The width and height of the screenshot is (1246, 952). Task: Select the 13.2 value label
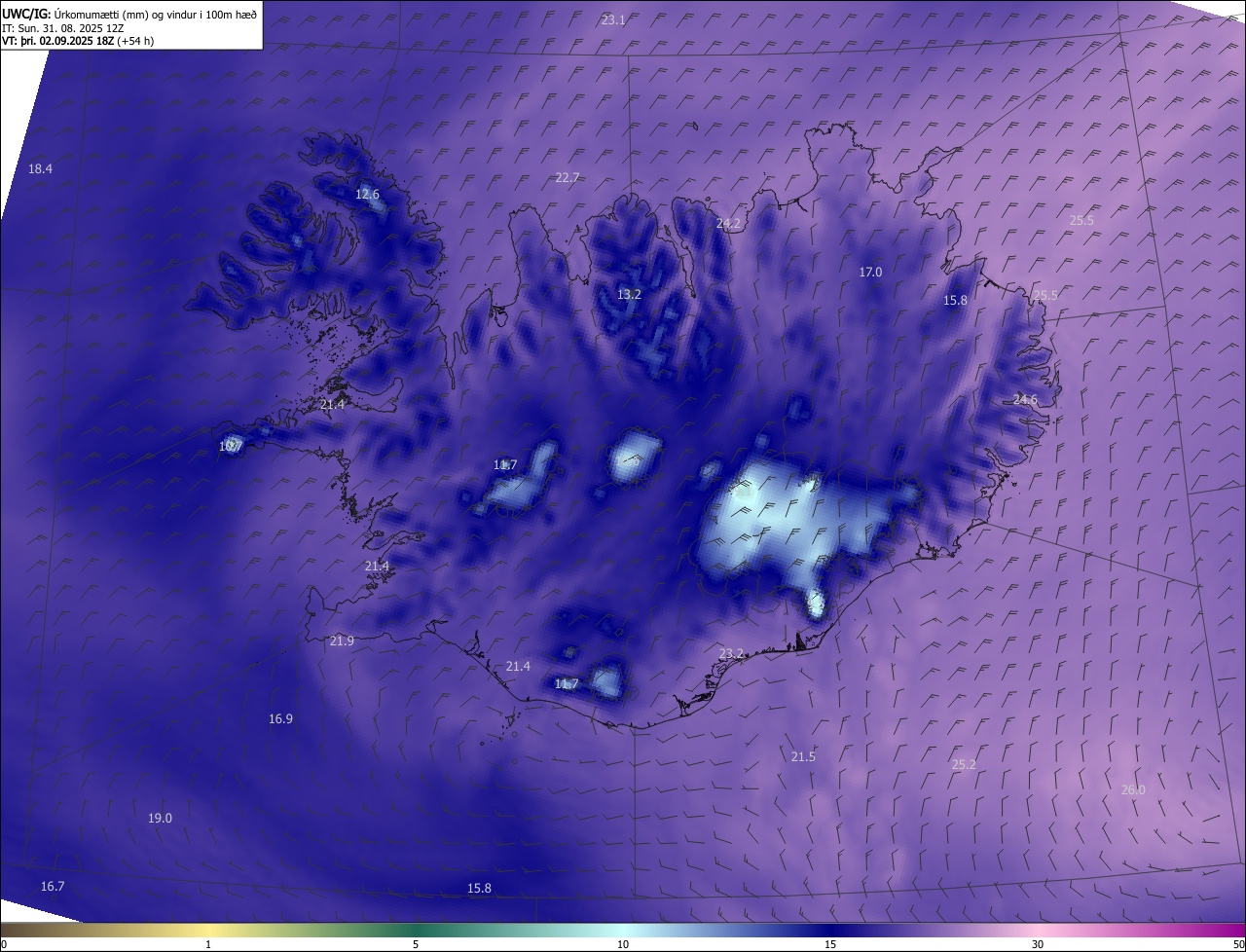pos(630,294)
